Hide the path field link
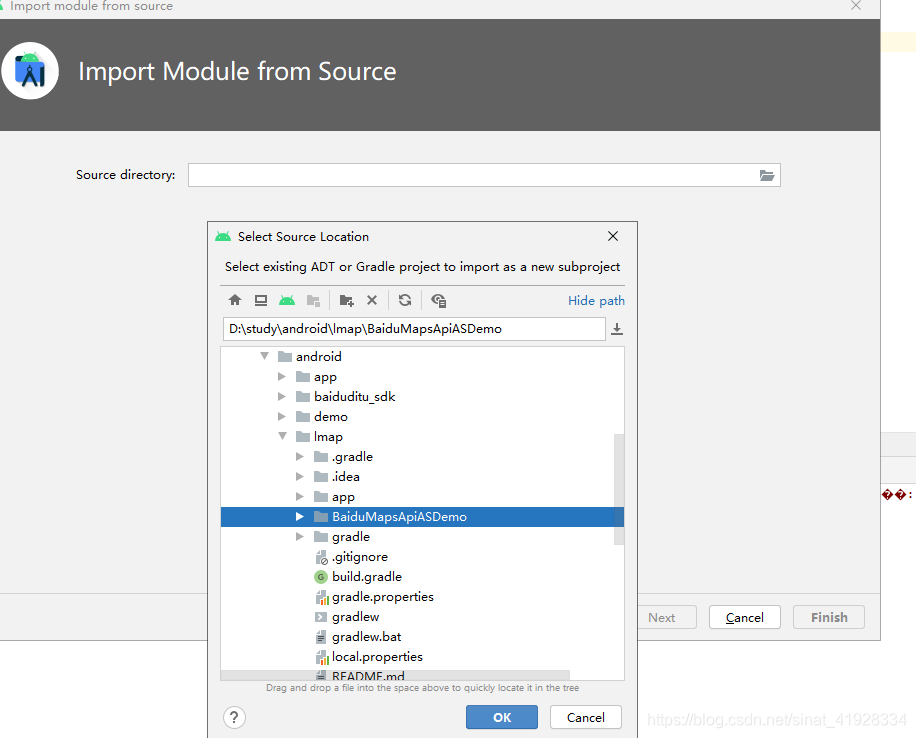 coord(596,300)
